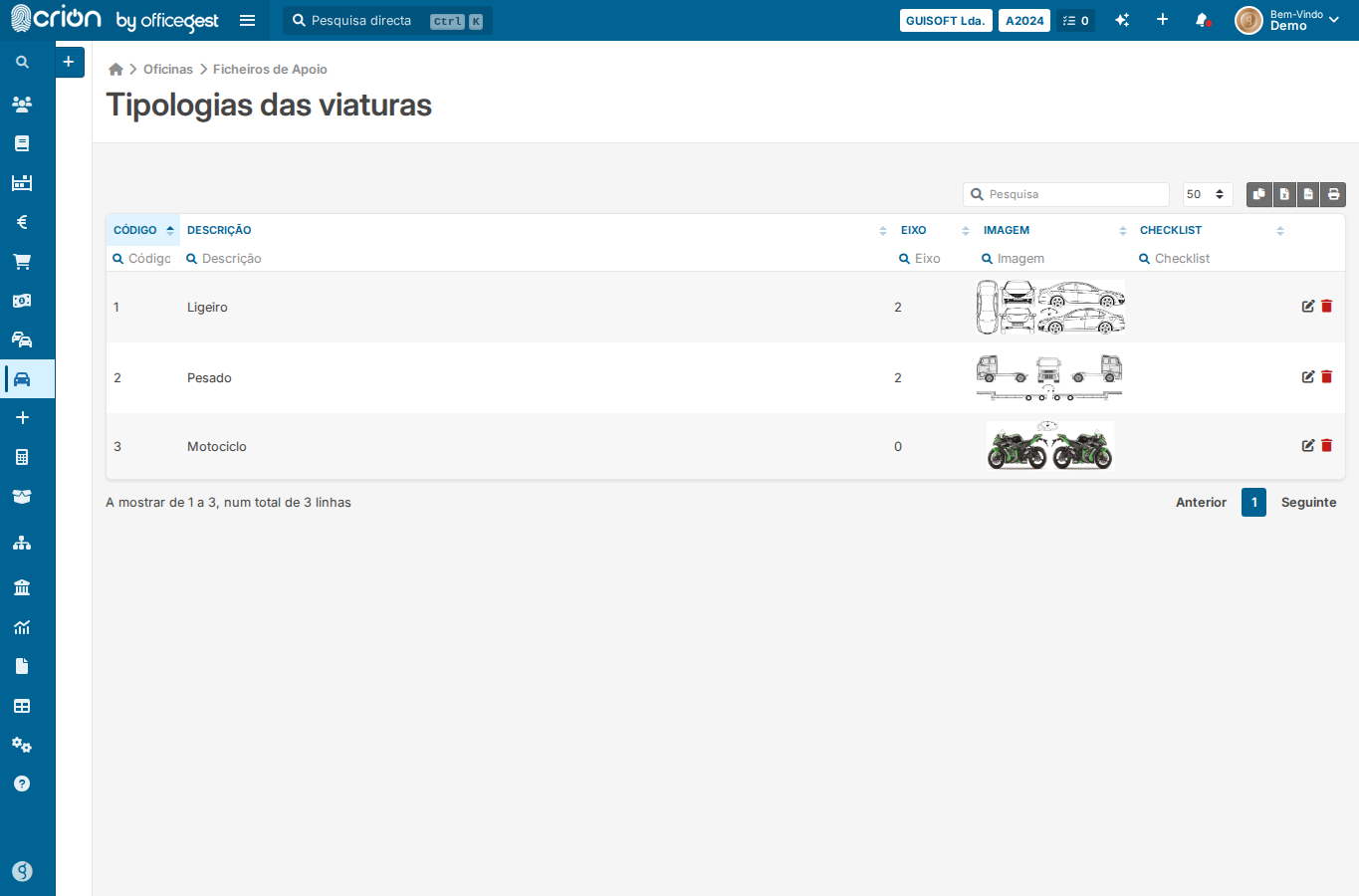The width and height of the screenshot is (1359, 896).
Task: Open the industry/factory sidebar icon
Action: pos(22,182)
